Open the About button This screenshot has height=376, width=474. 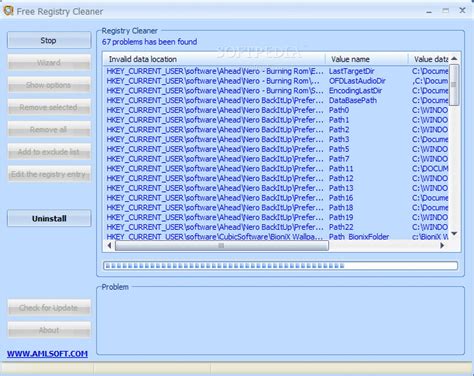(49, 330)
